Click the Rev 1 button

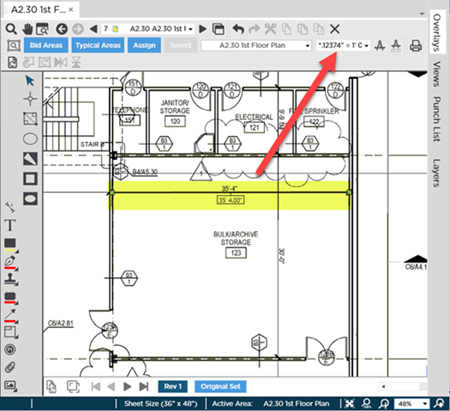tap(173, 386)
